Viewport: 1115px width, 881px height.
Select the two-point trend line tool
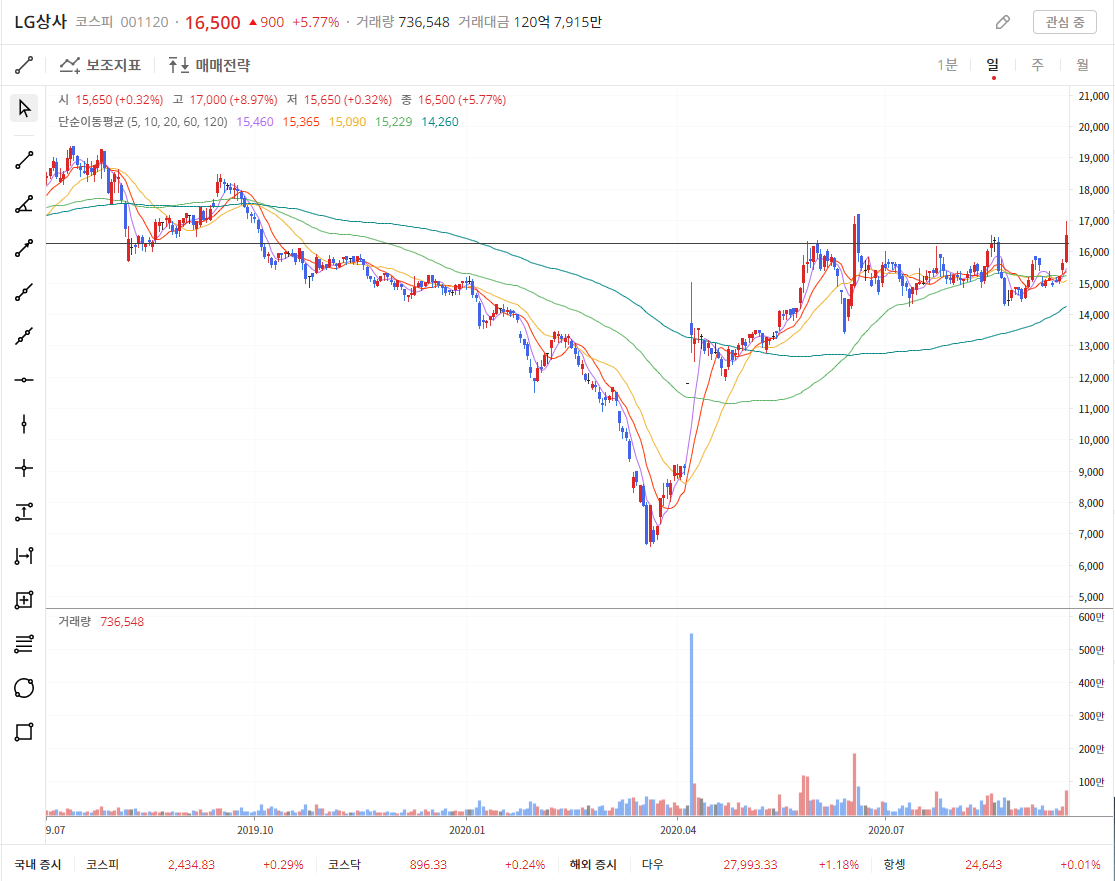(x=24, y=161)
